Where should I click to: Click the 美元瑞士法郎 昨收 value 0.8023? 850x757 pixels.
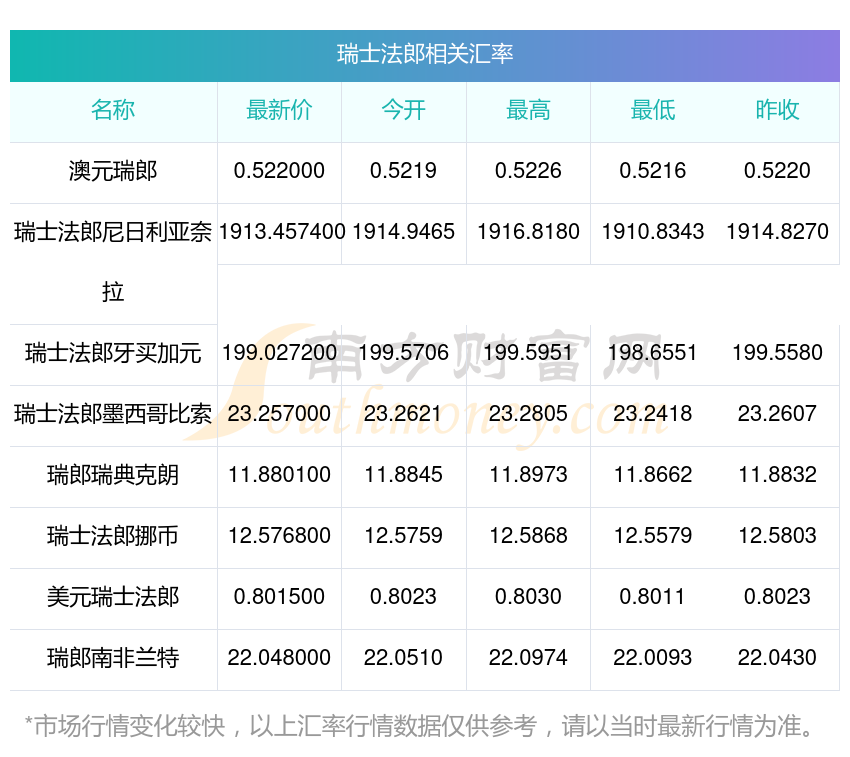(777, 597)
